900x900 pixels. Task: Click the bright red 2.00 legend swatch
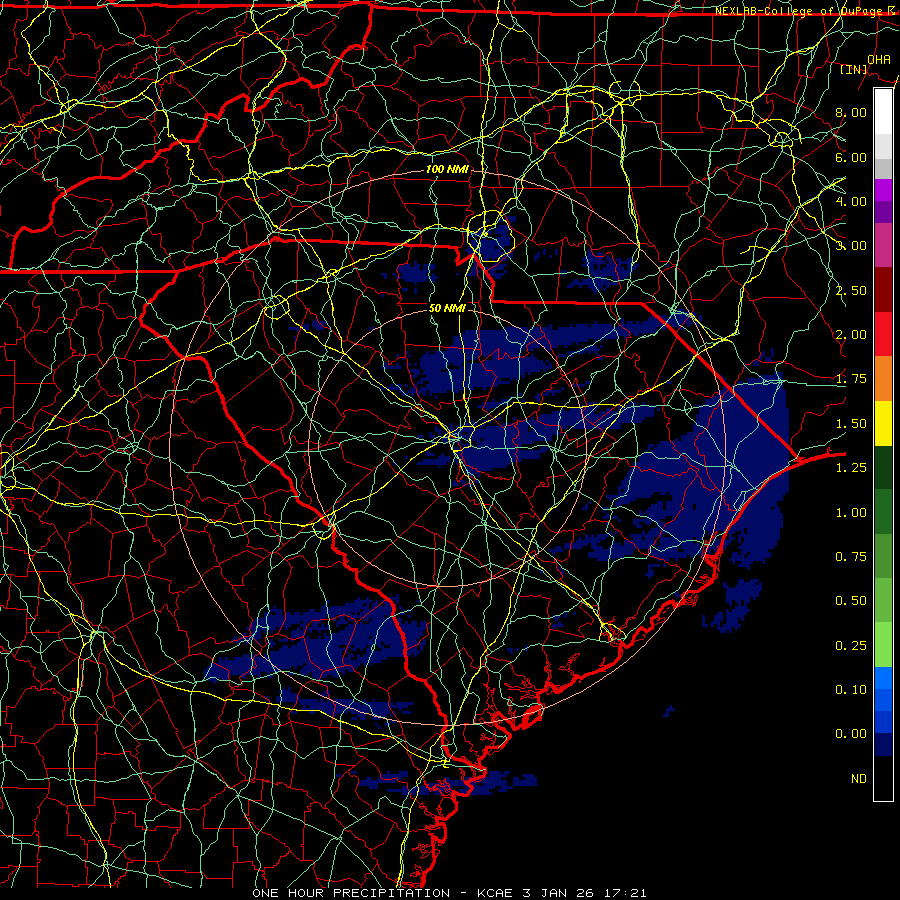[883, 334]
